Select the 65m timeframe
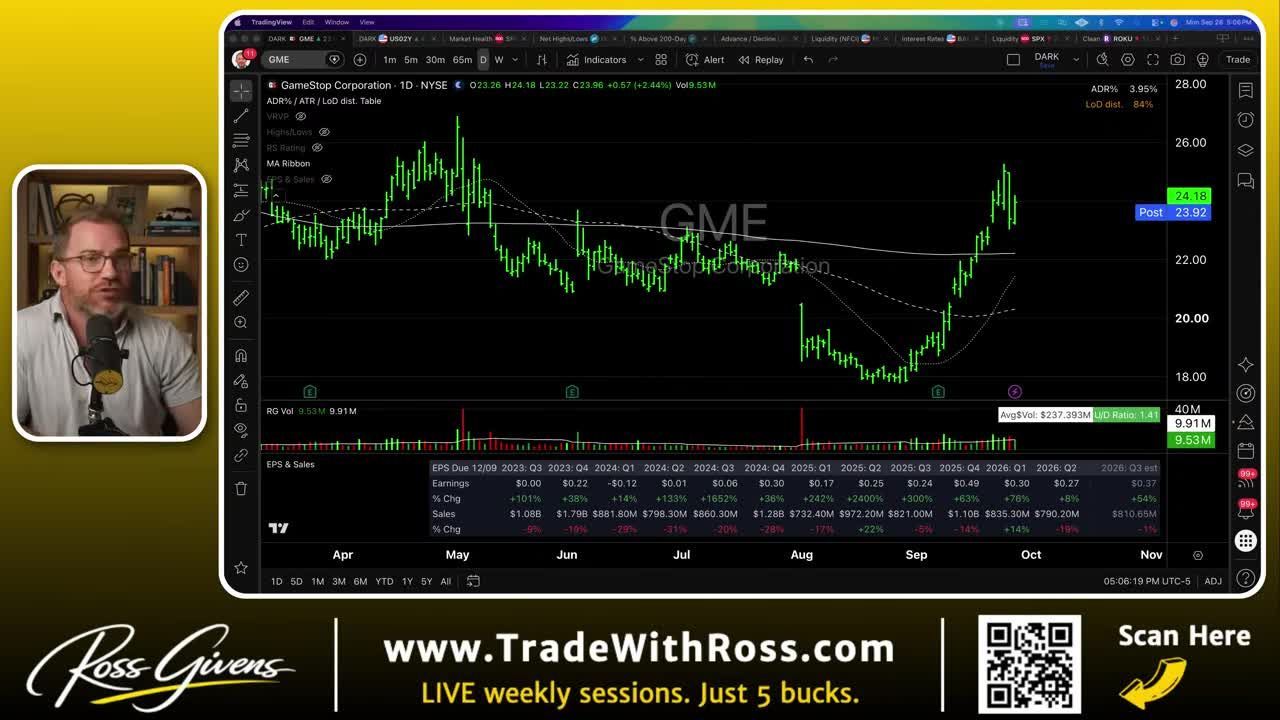Viewport: 1280px width, 720px height. [462, 60]
